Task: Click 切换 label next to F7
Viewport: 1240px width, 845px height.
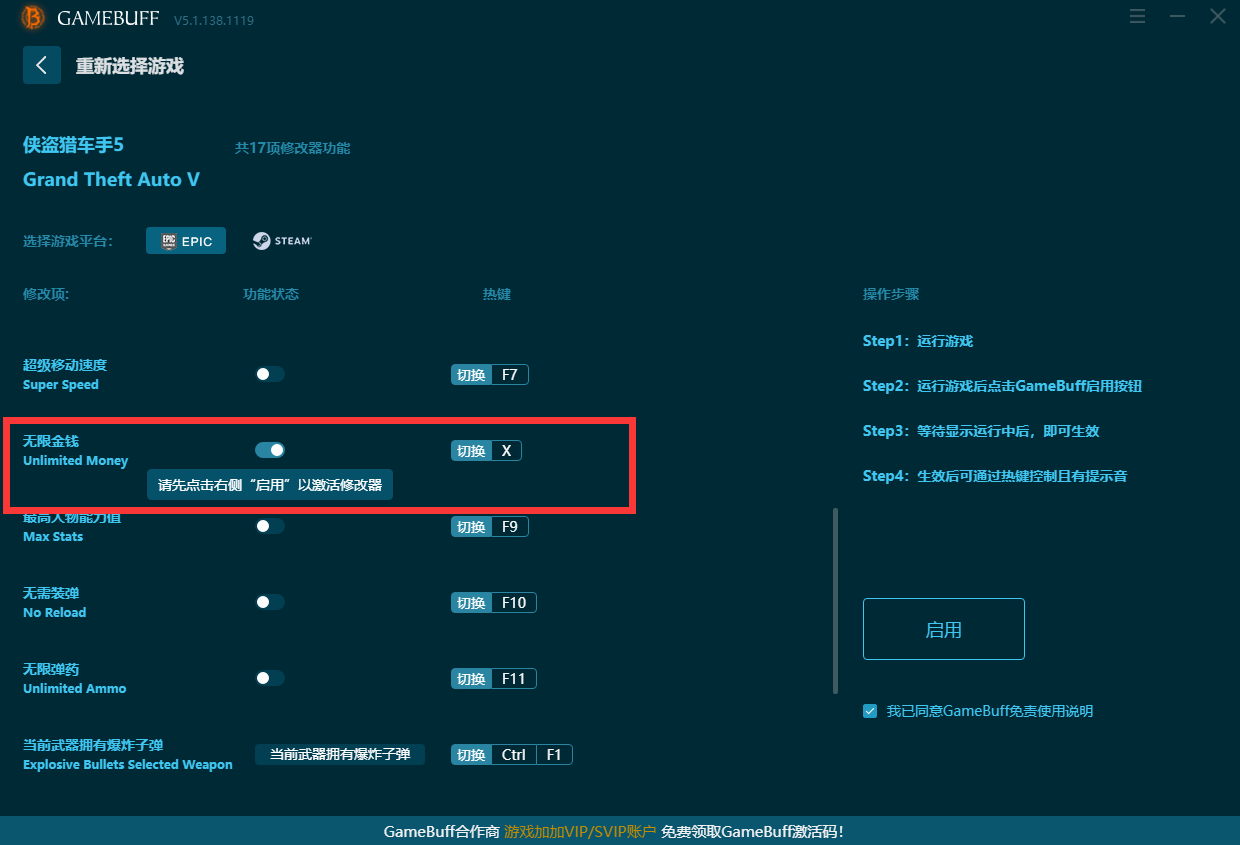Action: pos(471,375)
